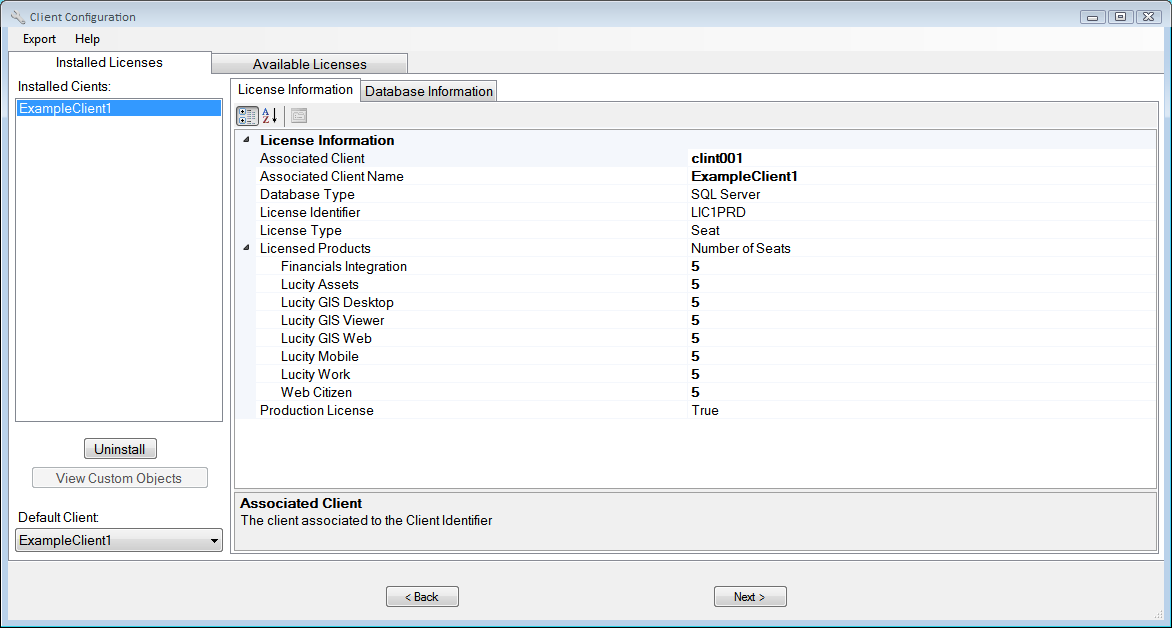1172x628 pixels.
Task: Switch property grid to Categorized view
Action: coord(247,116)
